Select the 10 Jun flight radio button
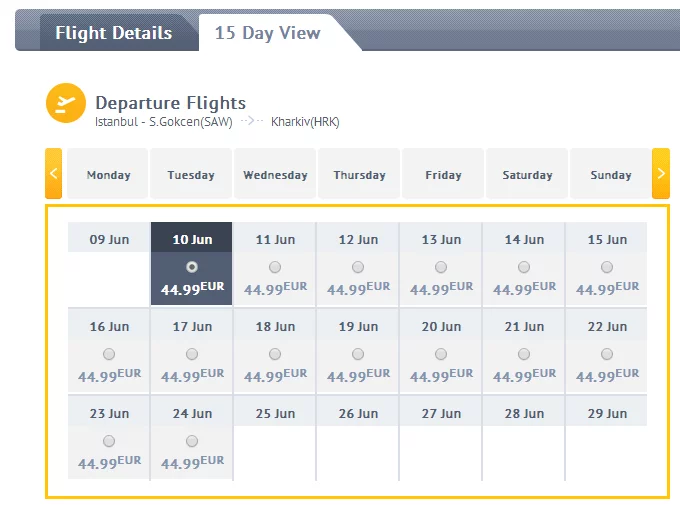Image resolution: width=680 pixels, height=506 pixels. click(x=192, y=267)
